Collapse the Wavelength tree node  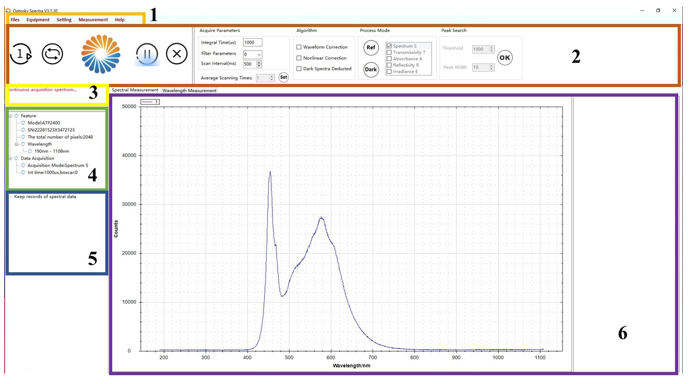(17, 144)
